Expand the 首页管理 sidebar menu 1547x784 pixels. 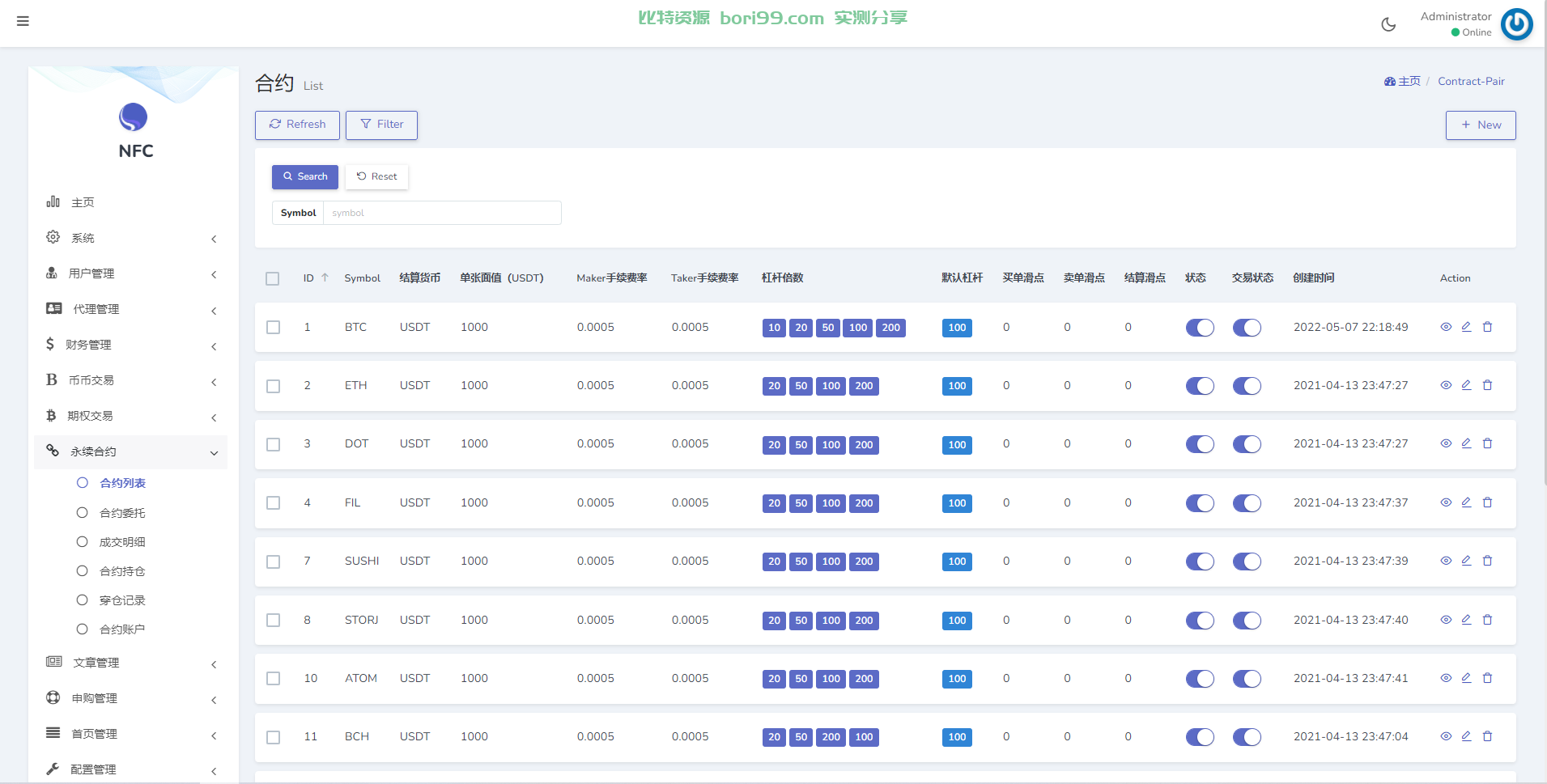(131, 734)
